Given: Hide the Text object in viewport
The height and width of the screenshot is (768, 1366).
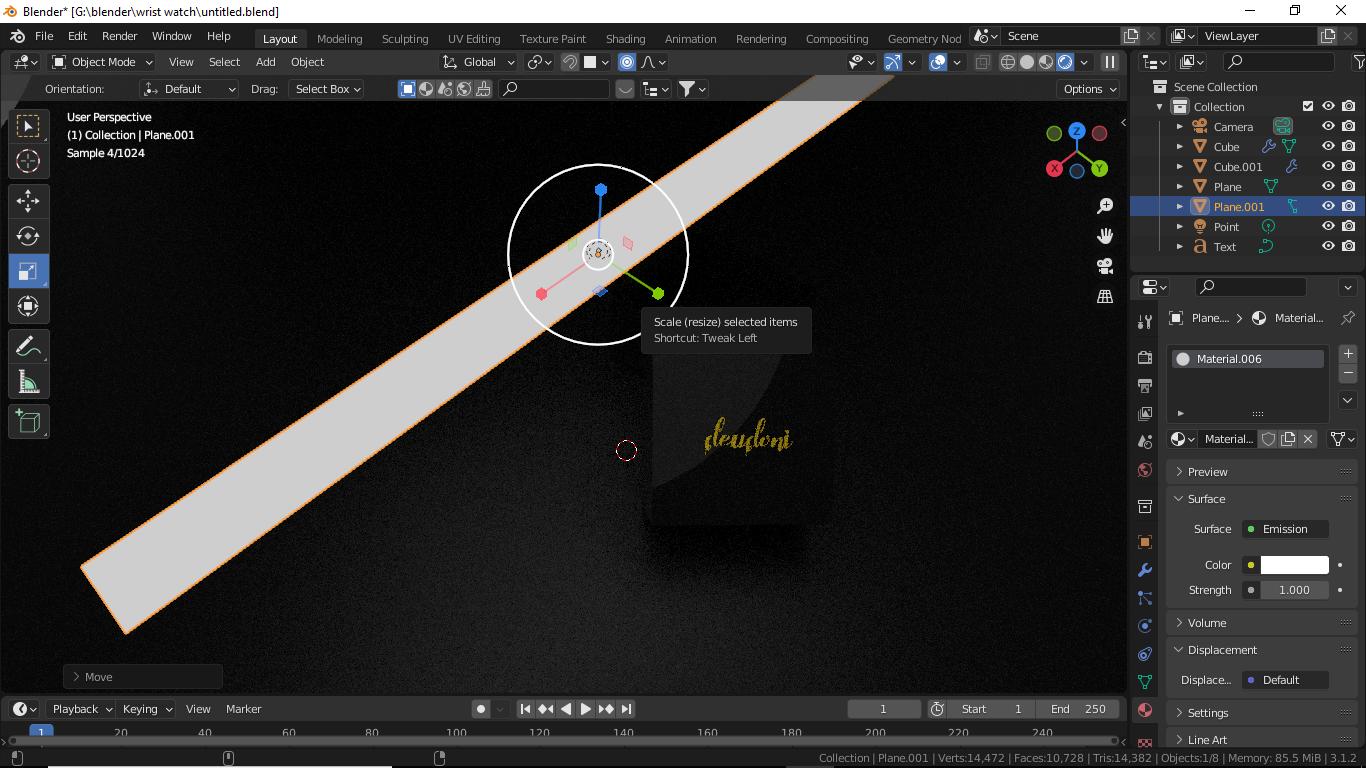Looking at the screenshot, I should tap(1328, 247).
